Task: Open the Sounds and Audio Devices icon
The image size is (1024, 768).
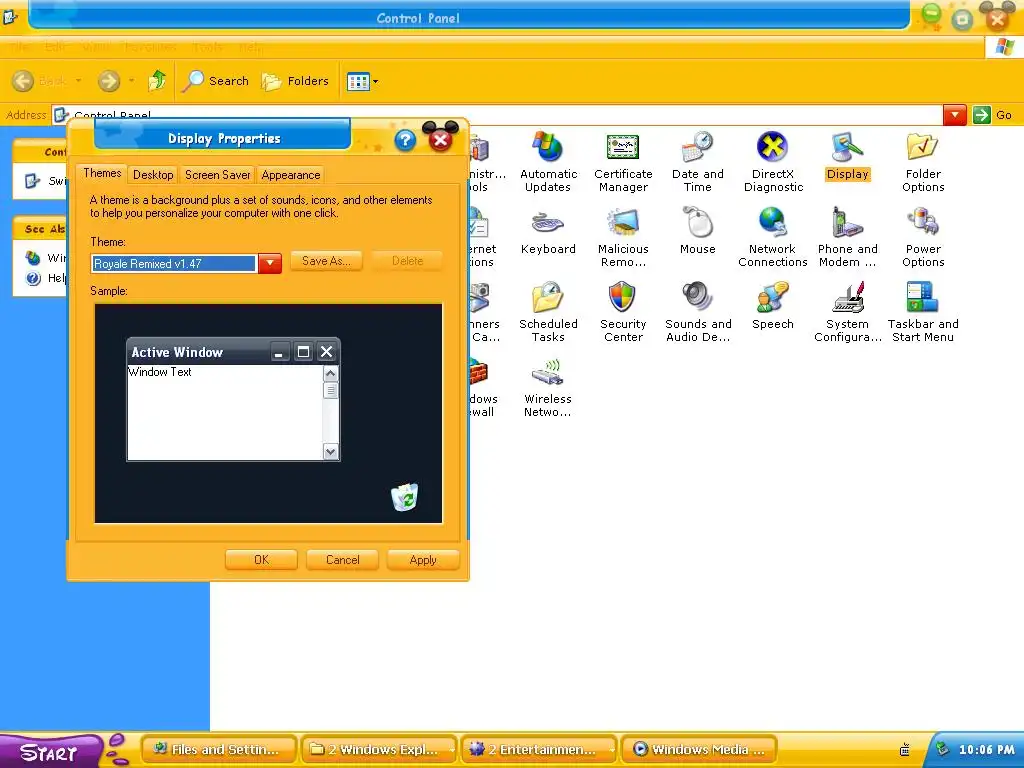Action: 697,312
